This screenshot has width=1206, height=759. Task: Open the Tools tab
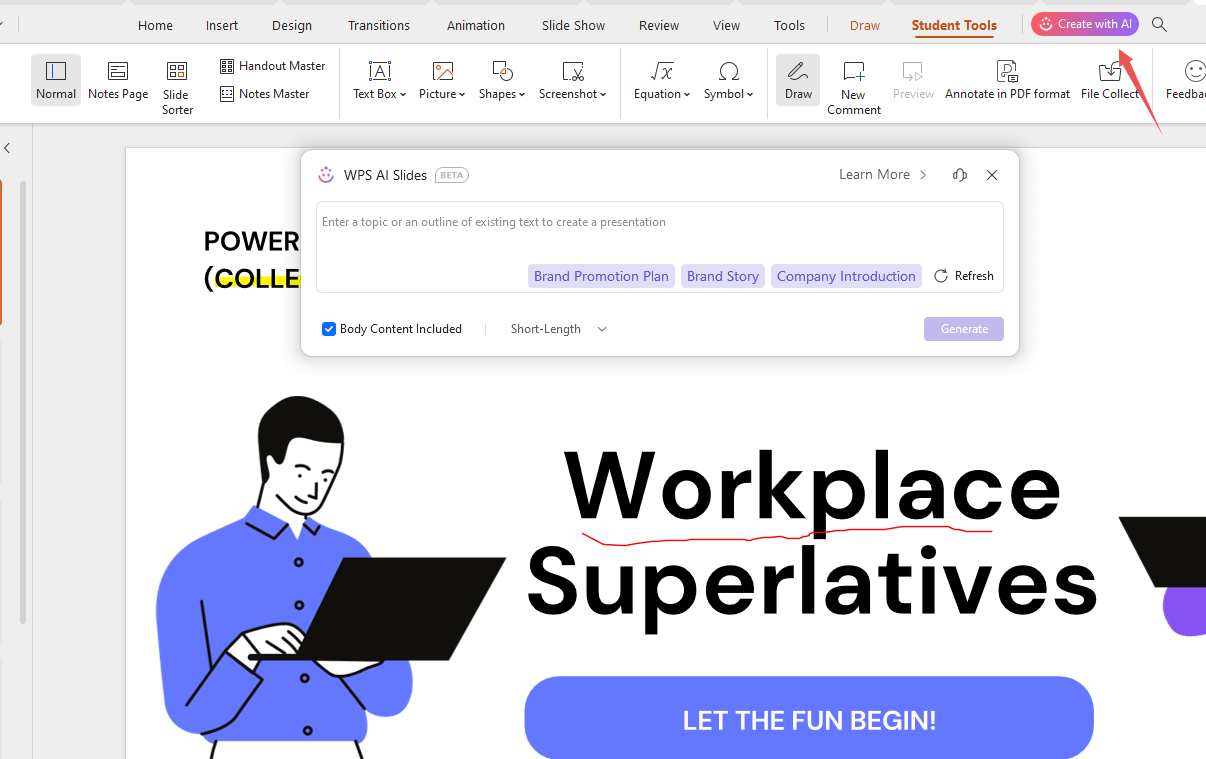pos(789,26)
